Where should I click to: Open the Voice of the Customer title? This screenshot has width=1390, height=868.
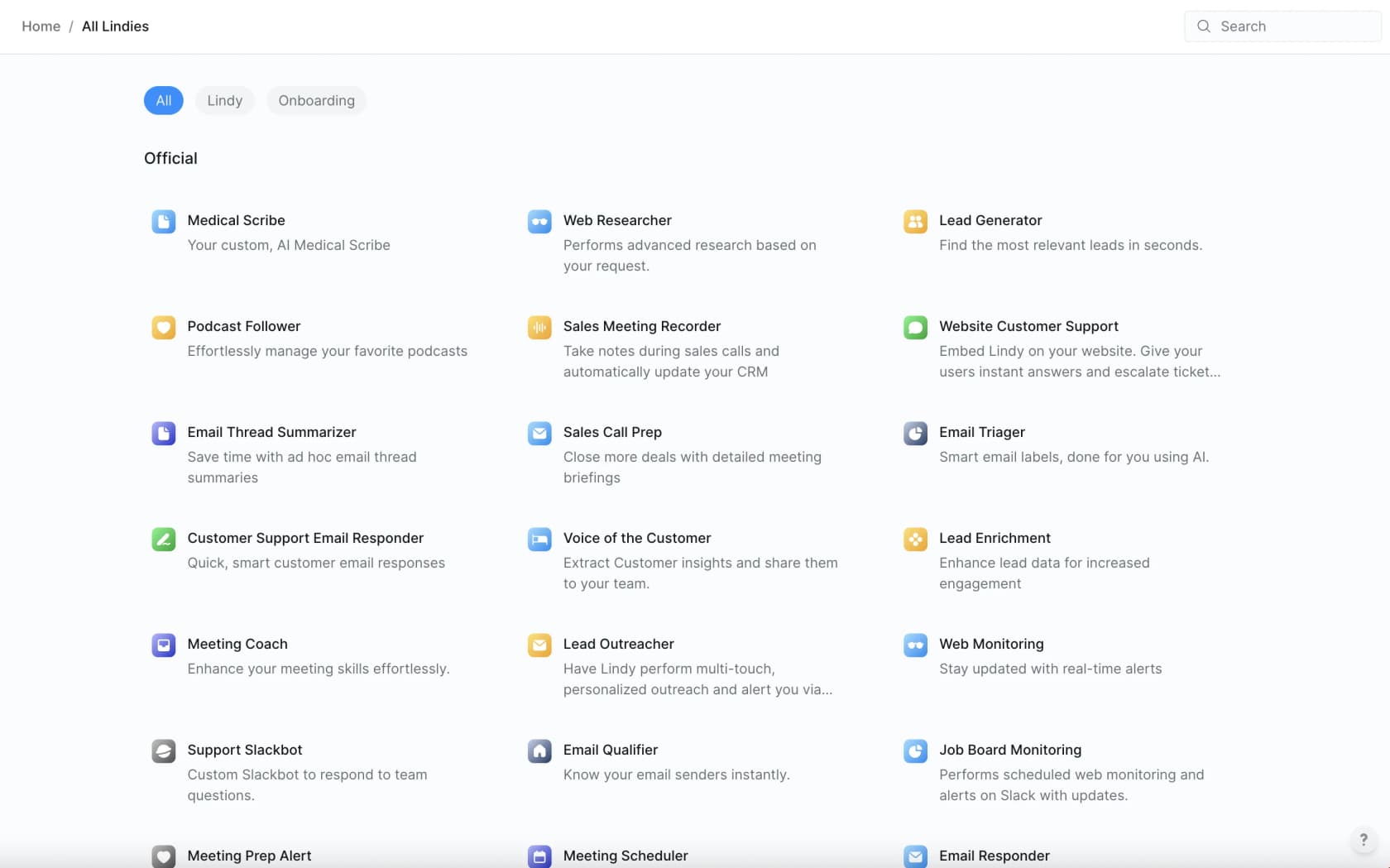pyautogui.click(x=637, y=538)
